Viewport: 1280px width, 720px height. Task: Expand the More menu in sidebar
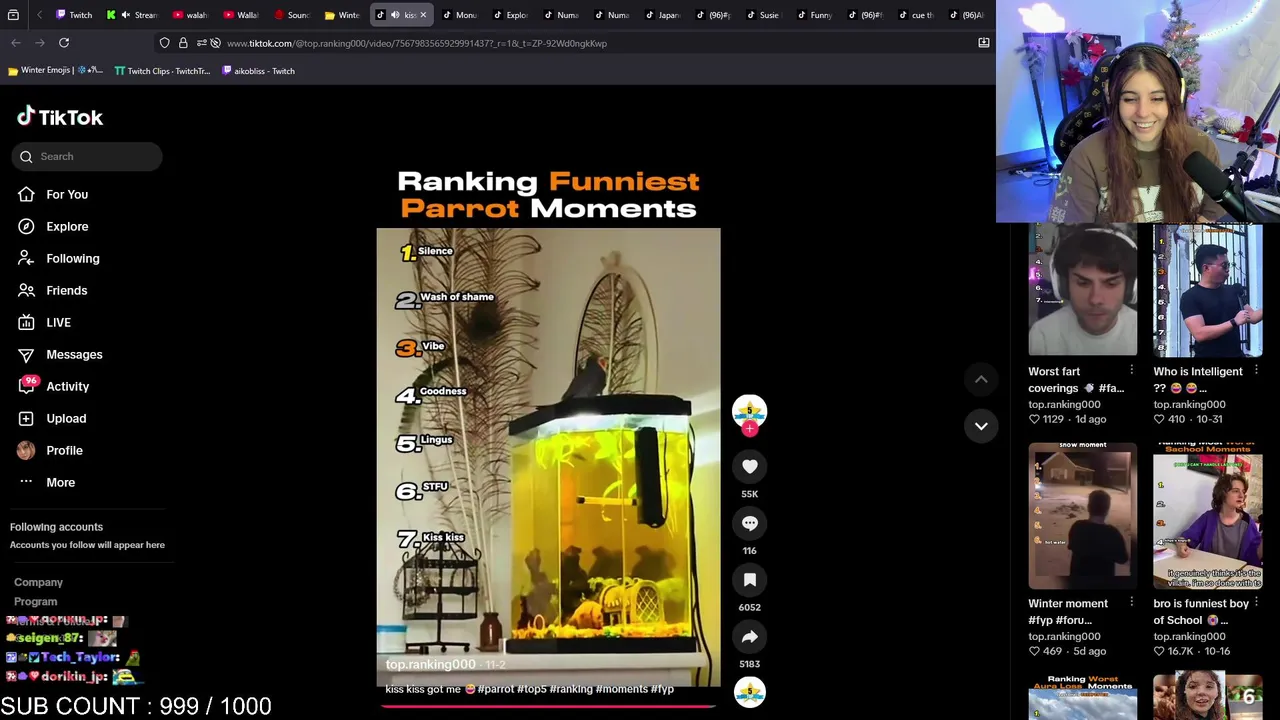[60, 482]
